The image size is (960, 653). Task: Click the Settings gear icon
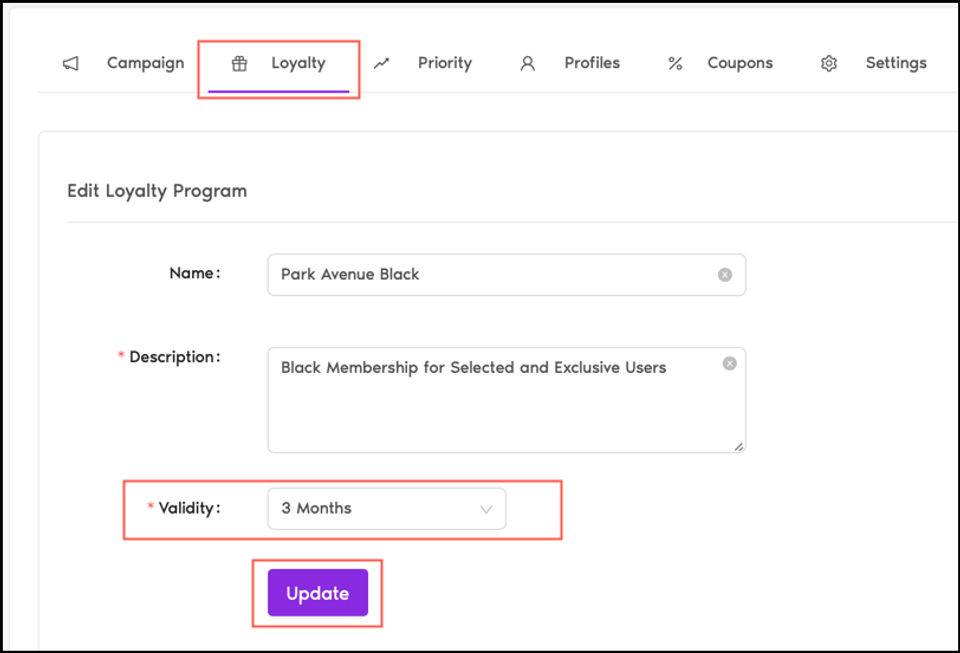829,63
